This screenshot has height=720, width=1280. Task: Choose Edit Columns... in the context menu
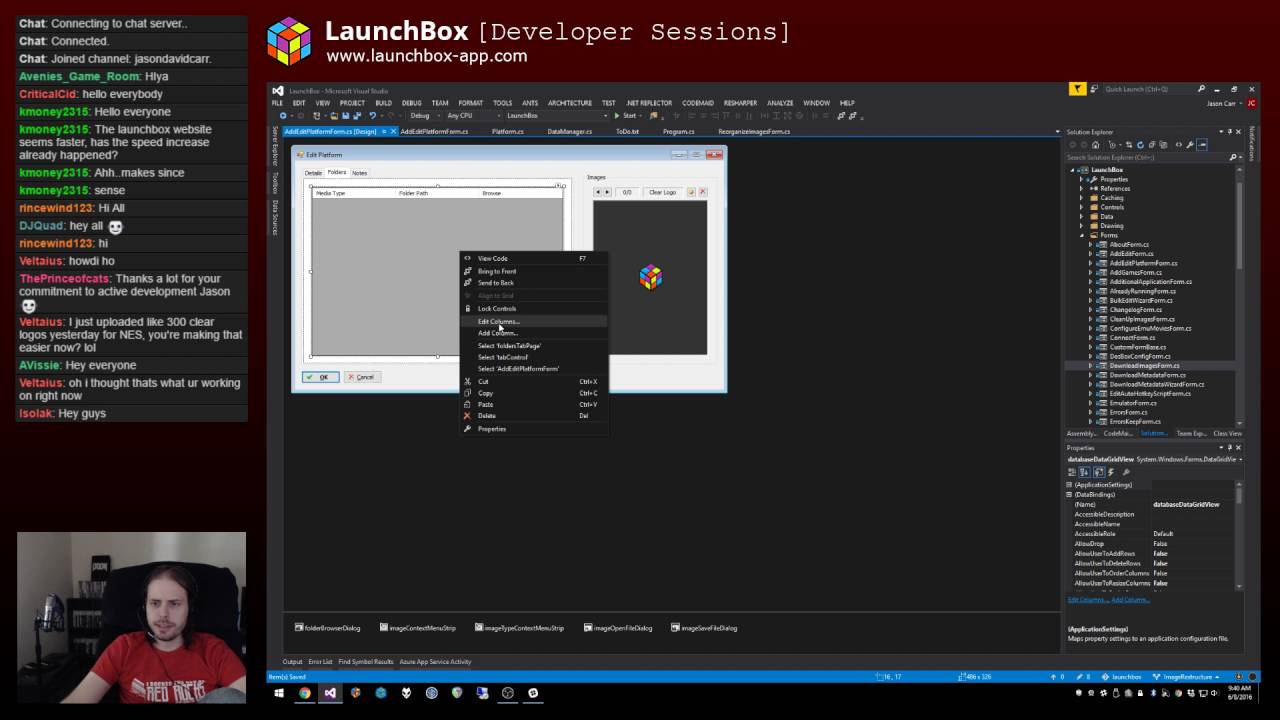click(x=533, y=321)
